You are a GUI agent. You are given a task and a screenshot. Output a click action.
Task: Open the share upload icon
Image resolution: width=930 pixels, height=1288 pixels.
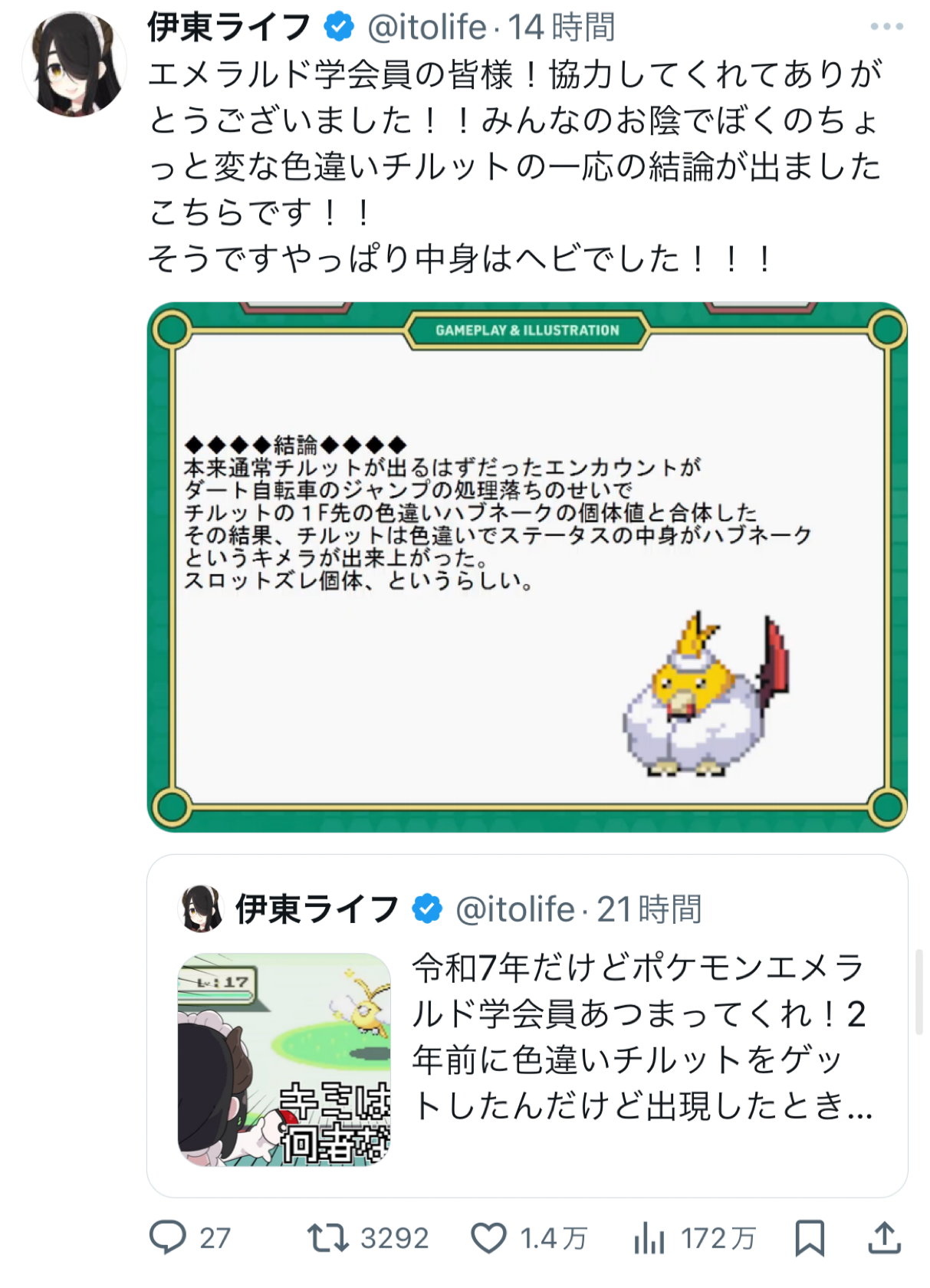pyautogui.click(x=885, y=1237)
